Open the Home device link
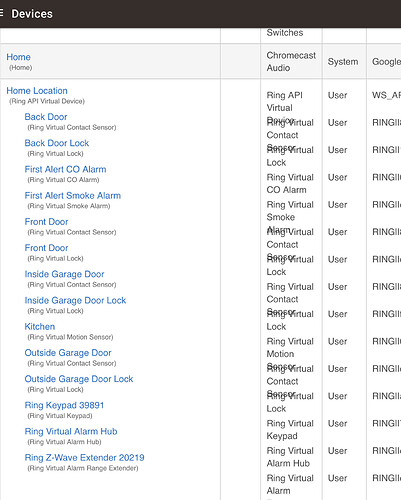 point(19,57)
